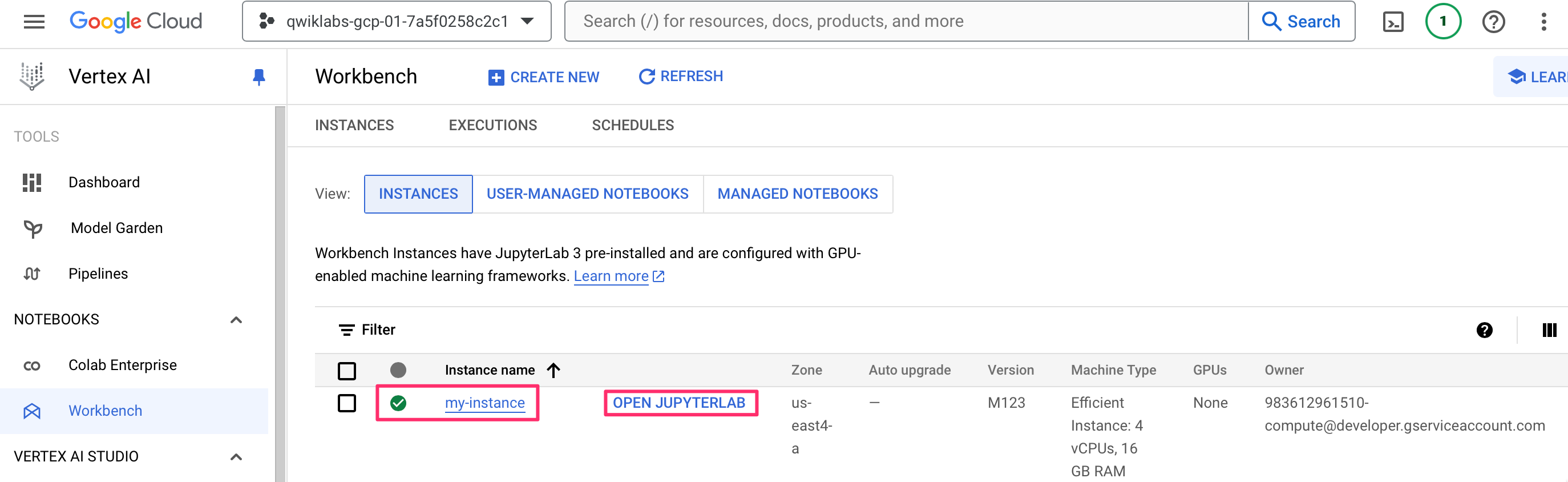Open the help question mark icon

[1493, 22]
